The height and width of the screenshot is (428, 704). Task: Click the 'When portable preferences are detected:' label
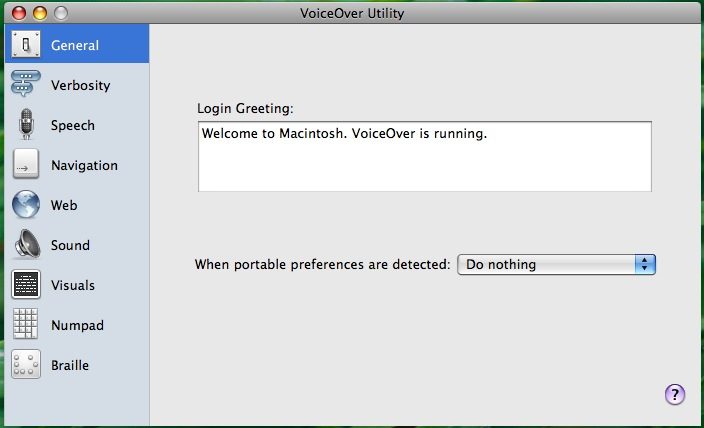(322, 265)
